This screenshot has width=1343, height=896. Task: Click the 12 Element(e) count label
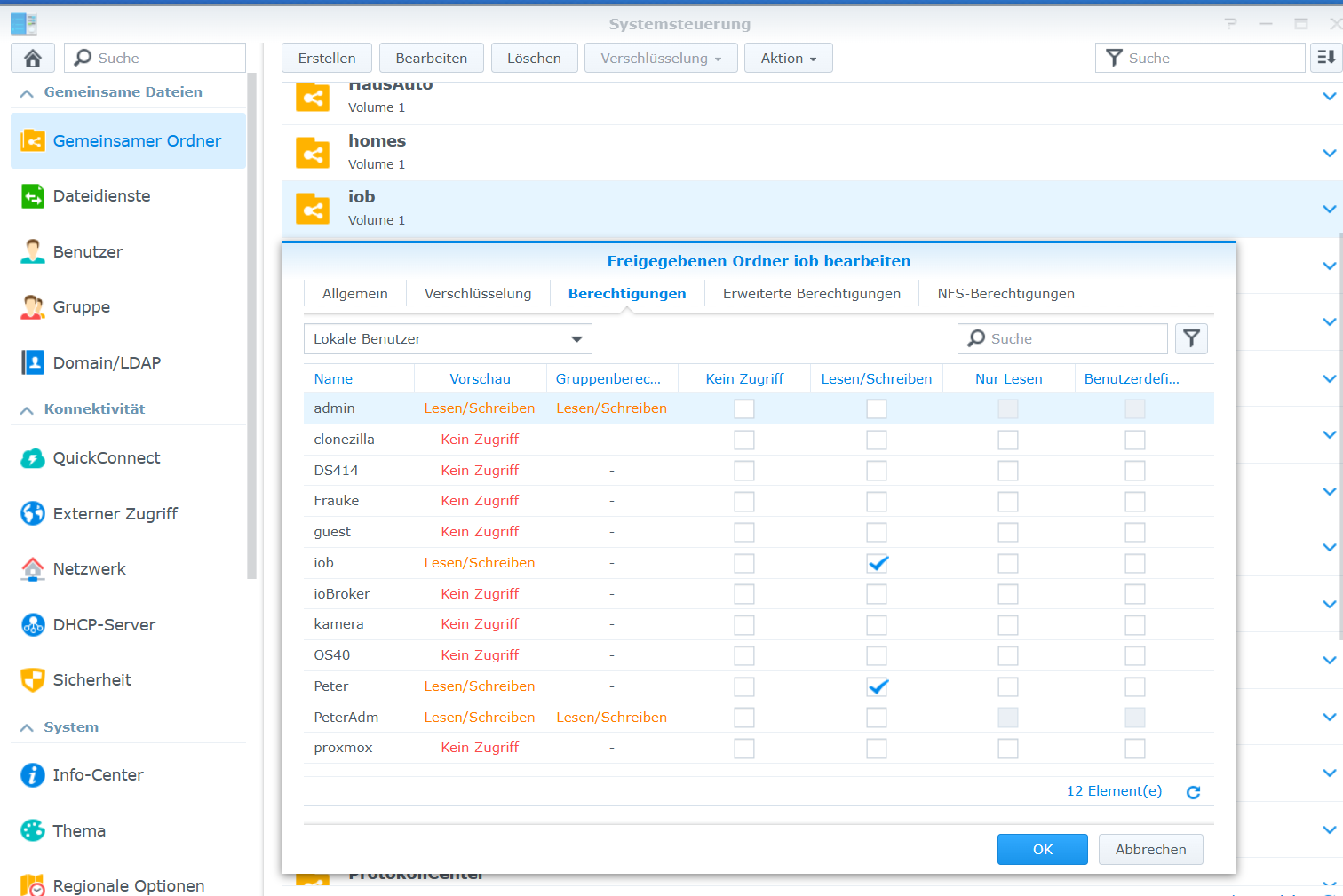[x=1114, y=791]
